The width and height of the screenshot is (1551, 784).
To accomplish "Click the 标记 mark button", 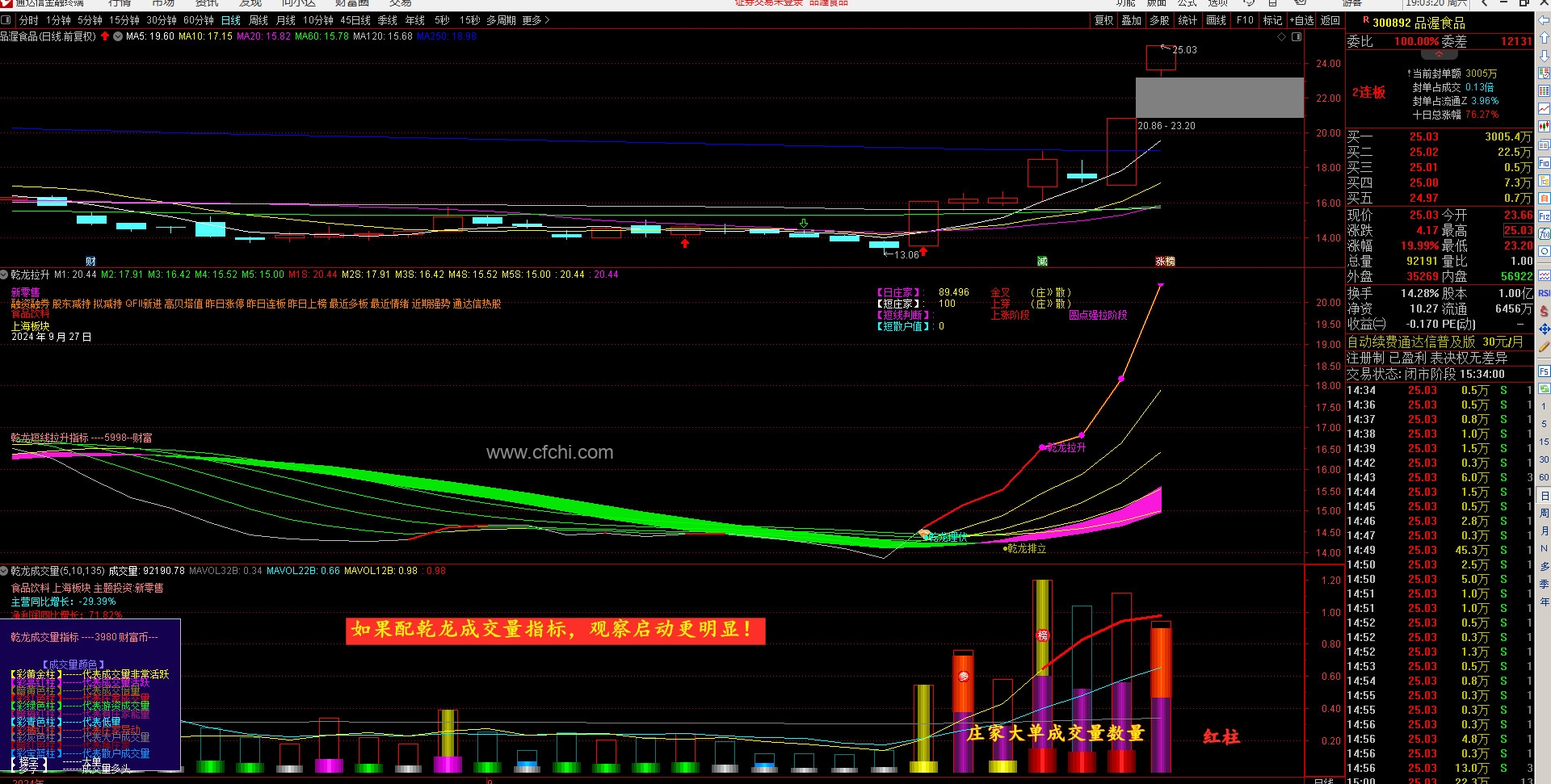I will [1272, 20].
